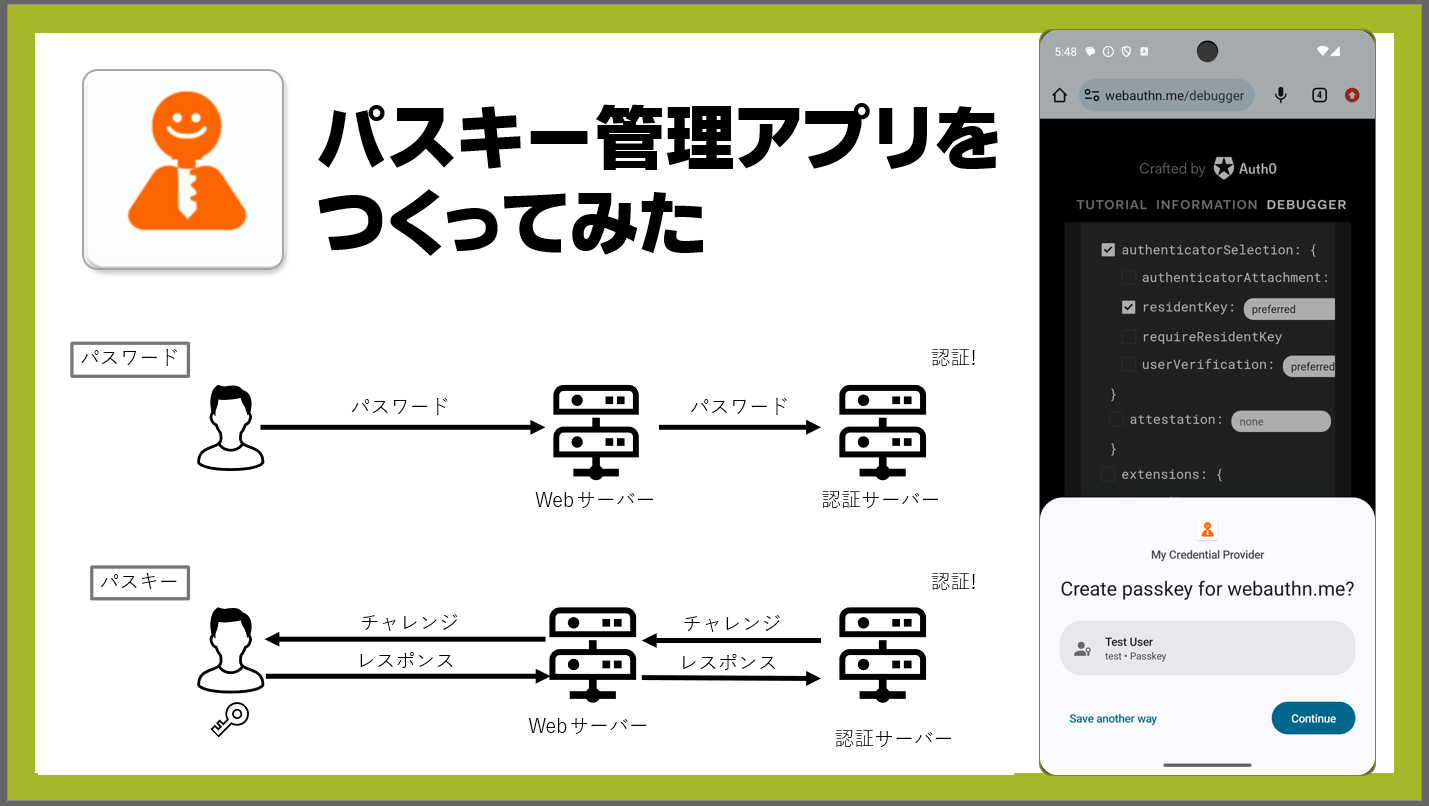Click the Web server icon in the password diagram
This screenshot has width=1429, height=806.
(595, 432)
